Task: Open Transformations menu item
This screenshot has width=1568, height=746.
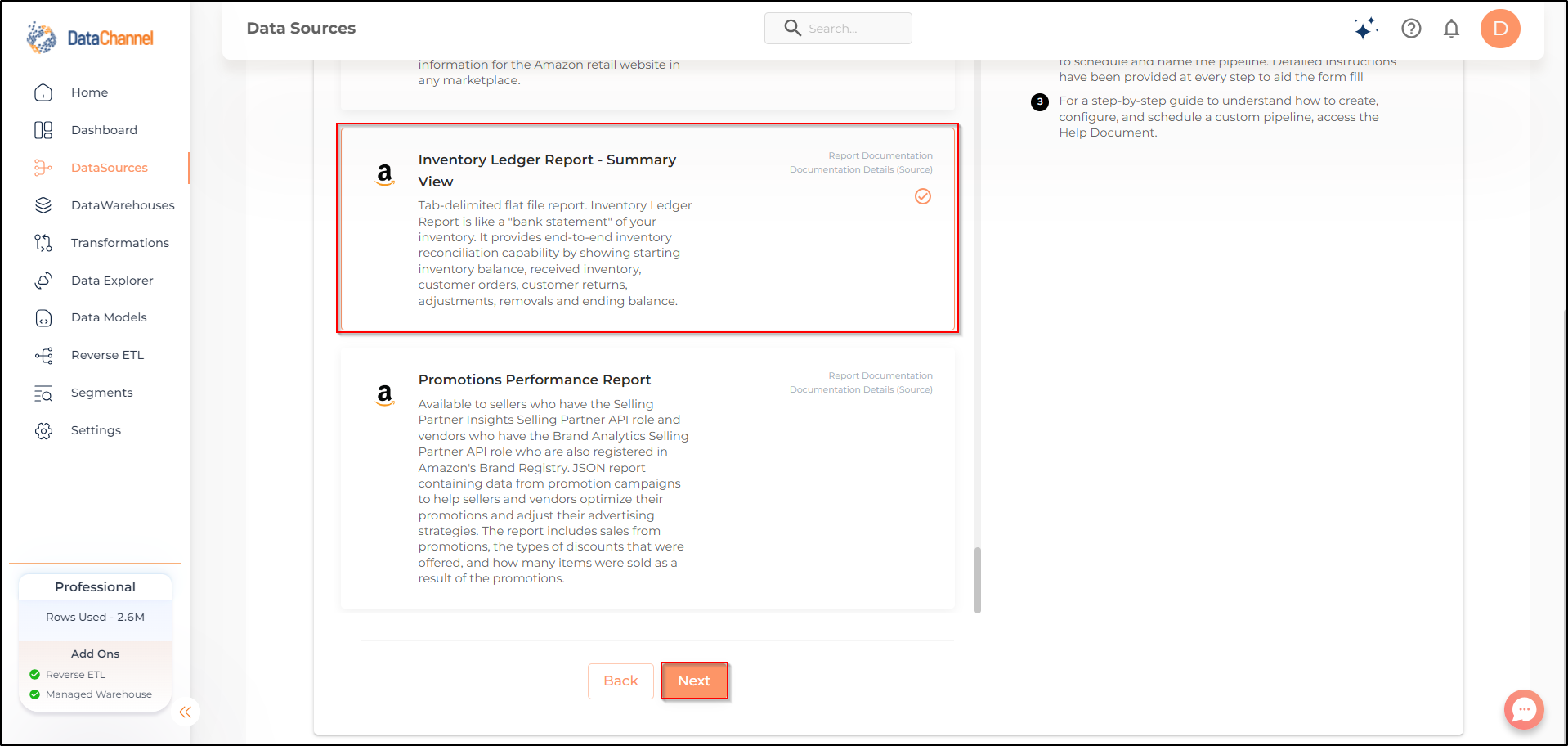Action: click(120, 243)
